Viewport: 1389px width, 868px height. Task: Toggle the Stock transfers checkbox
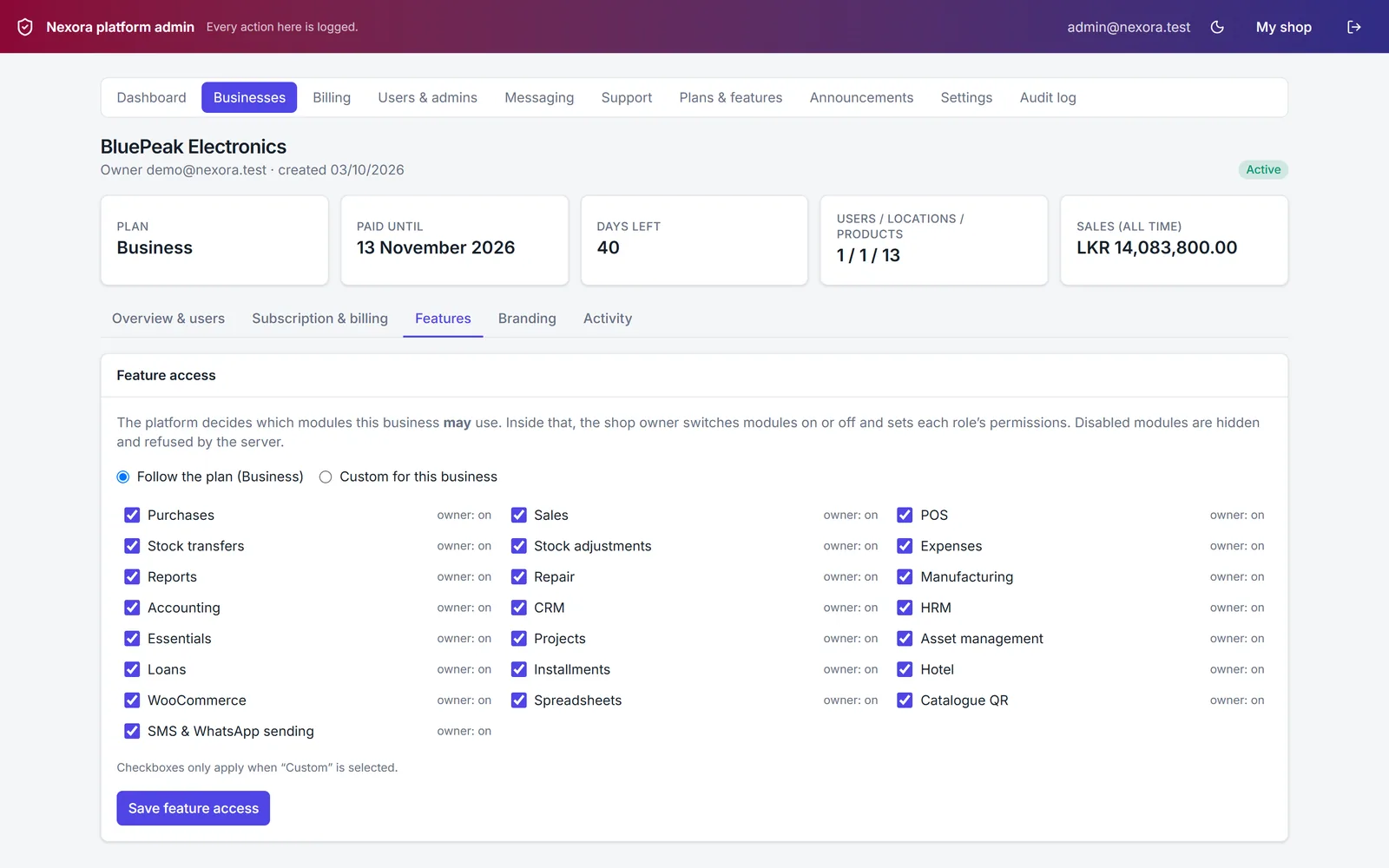(132, 546)
